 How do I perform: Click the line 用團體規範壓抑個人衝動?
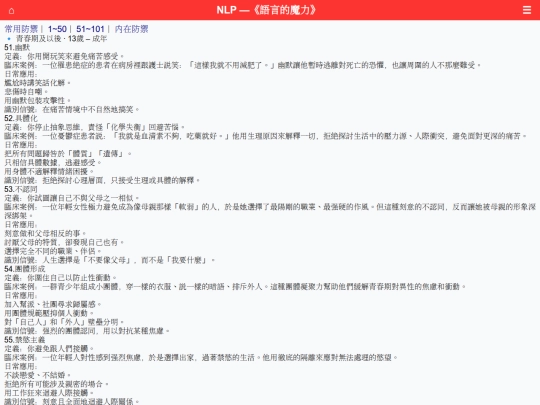(49, 313)
